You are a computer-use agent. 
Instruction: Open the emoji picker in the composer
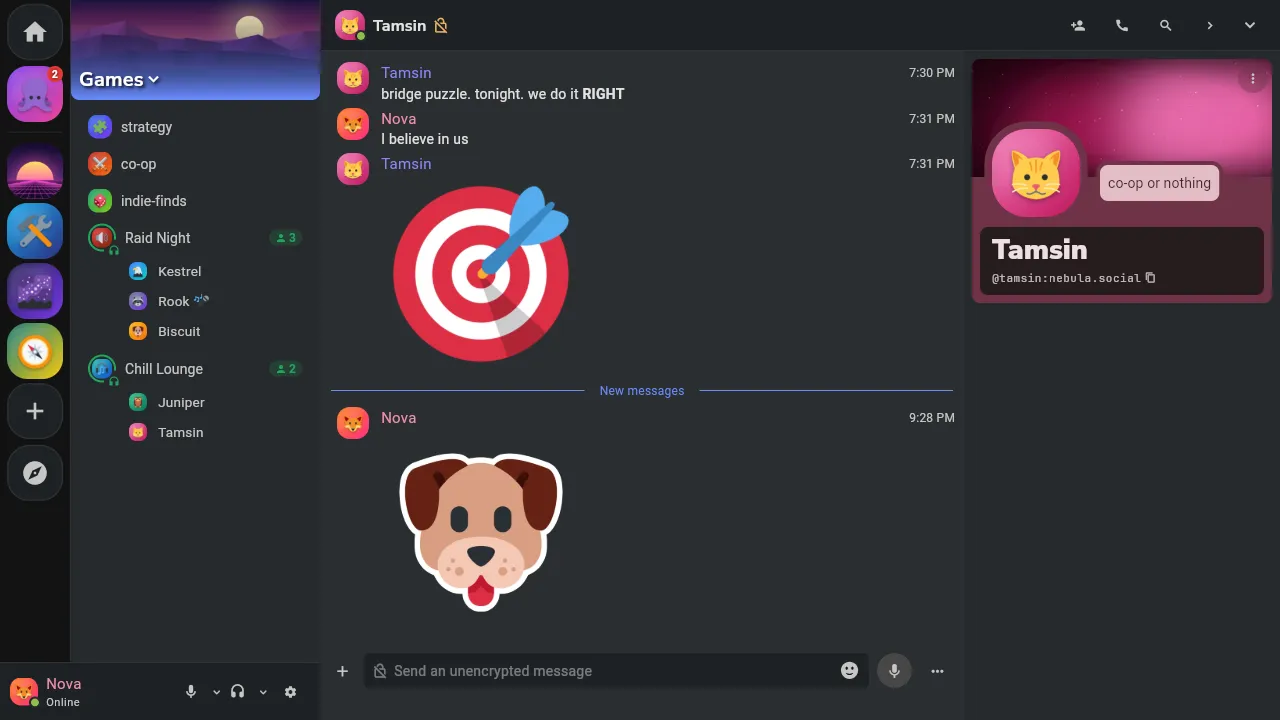click(850, 671)
